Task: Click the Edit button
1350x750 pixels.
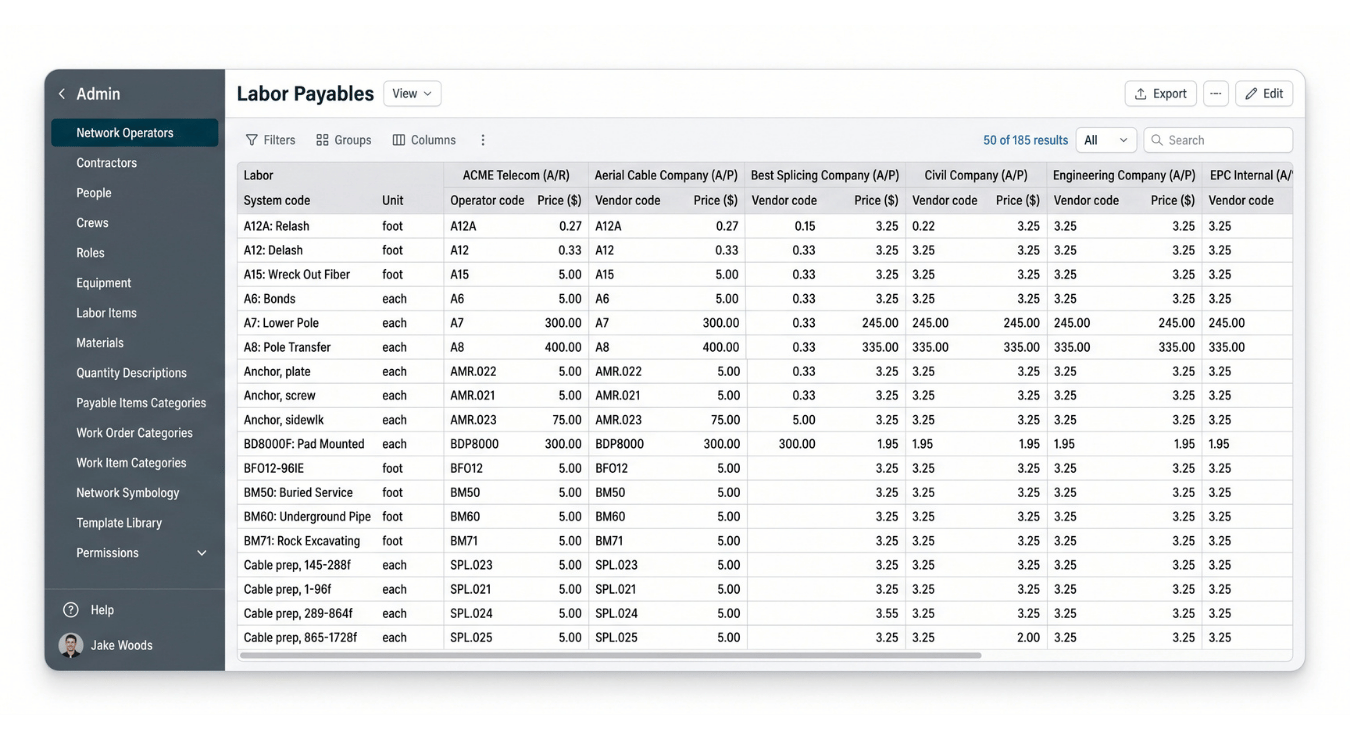Action: (1264, 94)
